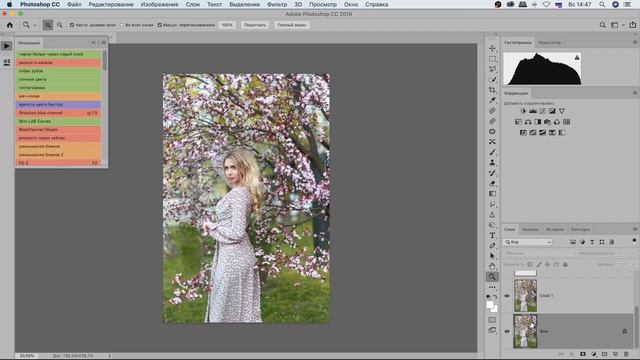640x360 pixels.
Task: Toggle the pixel layers filter icon
Action: coord(573,242)
